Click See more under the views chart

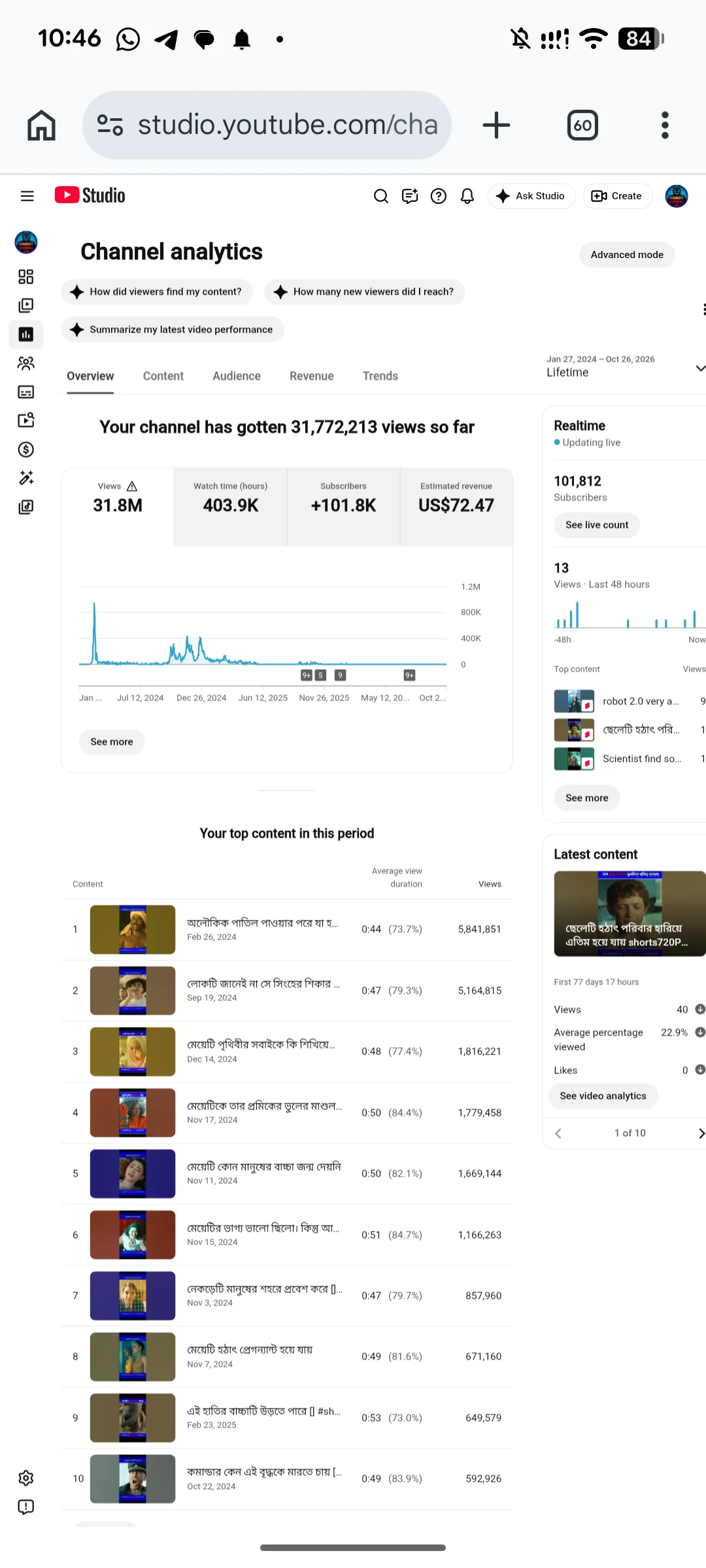click(112, 742)
